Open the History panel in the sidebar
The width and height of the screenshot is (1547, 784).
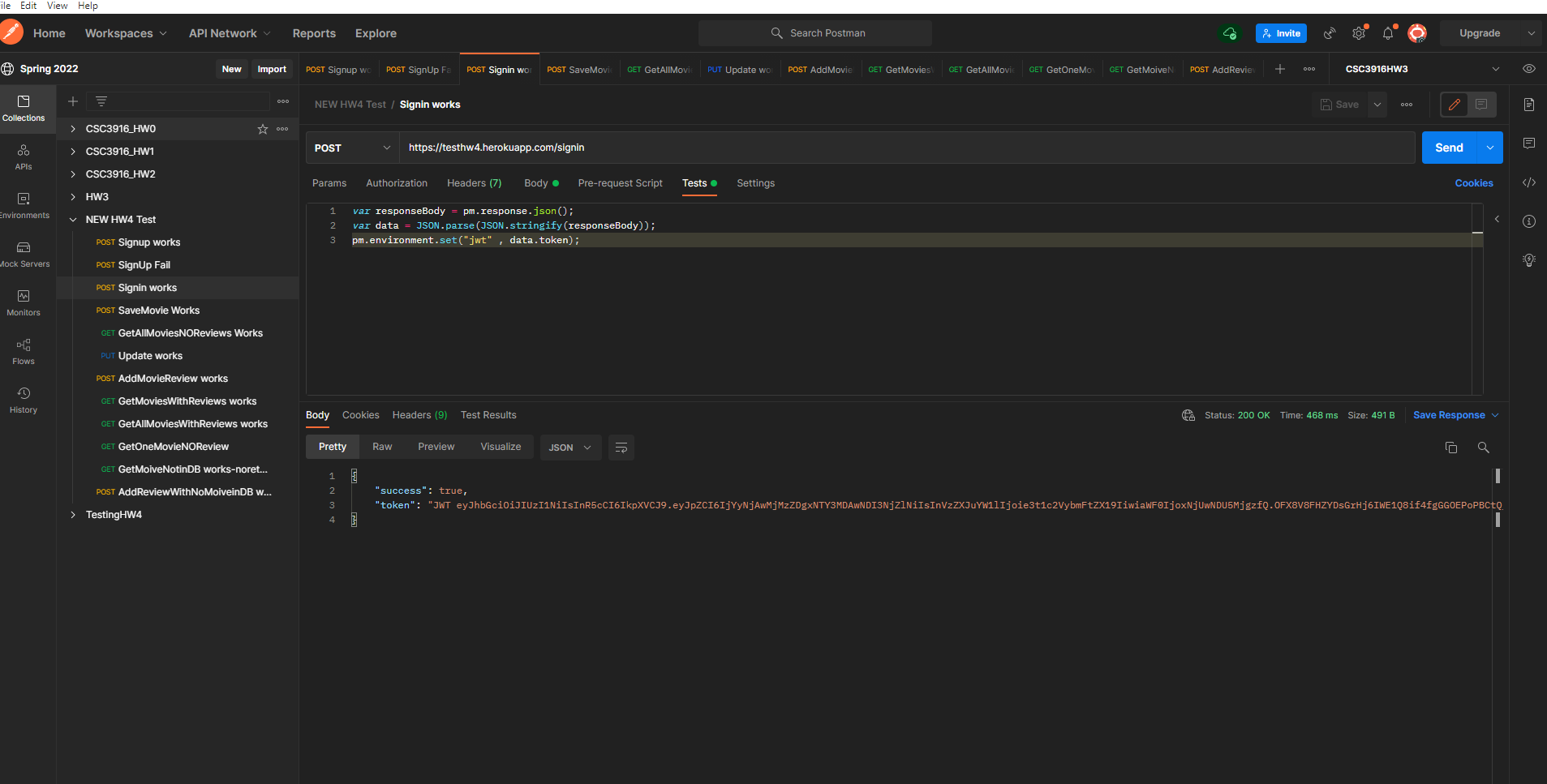coord(23,399)
